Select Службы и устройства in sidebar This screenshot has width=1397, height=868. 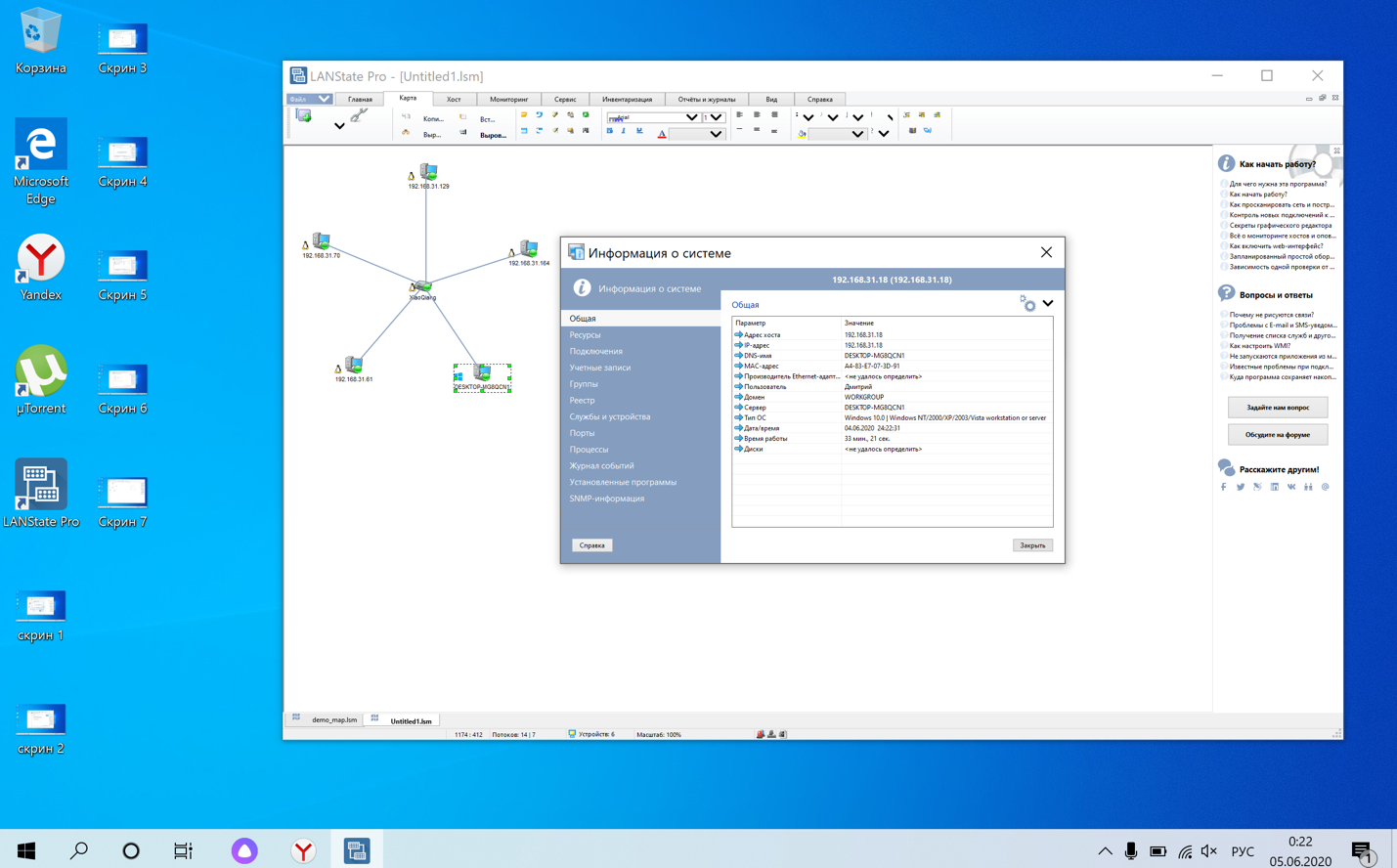click(640, 416)
